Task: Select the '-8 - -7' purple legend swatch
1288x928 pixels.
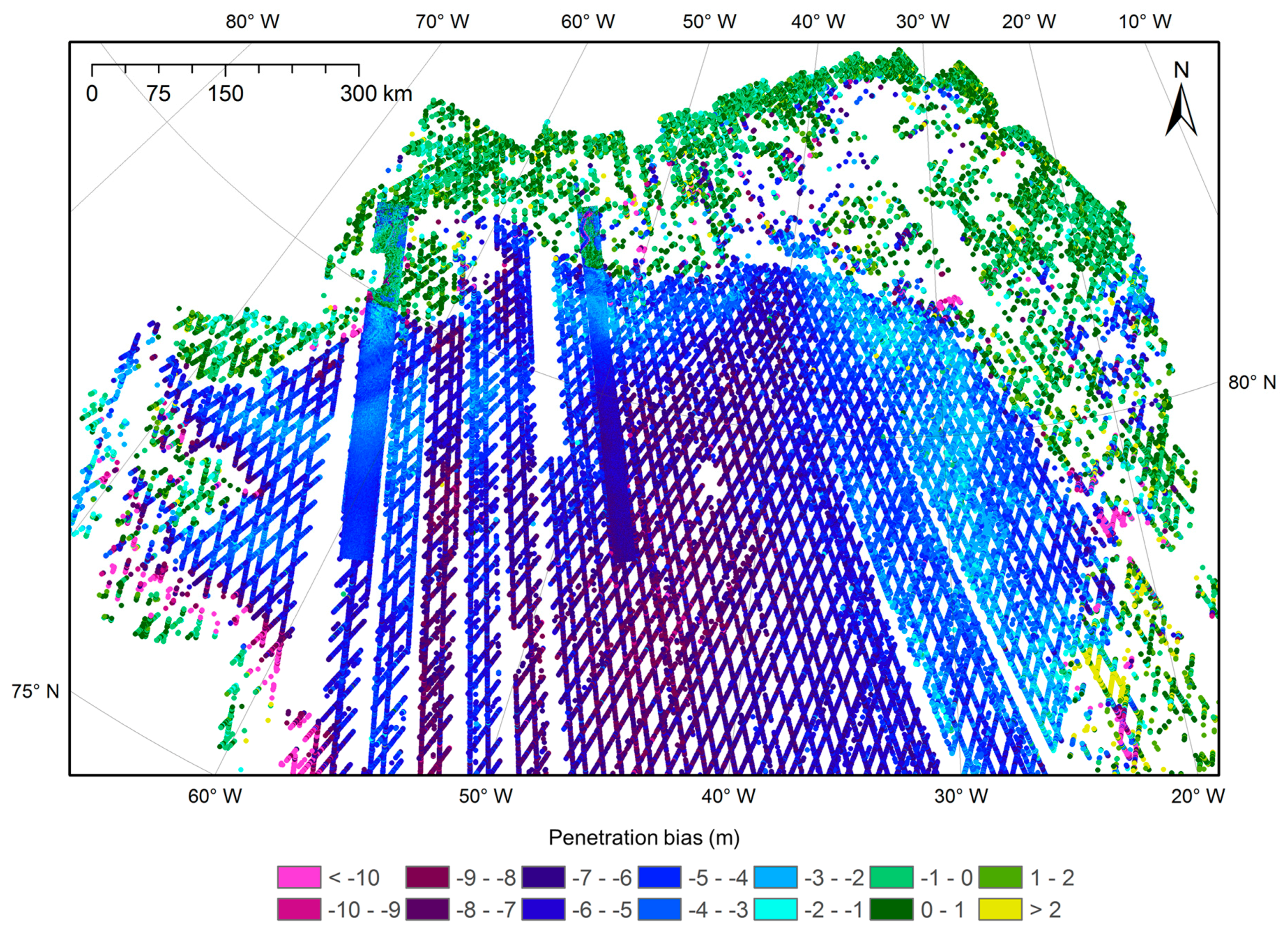Action: click(428, 909)
